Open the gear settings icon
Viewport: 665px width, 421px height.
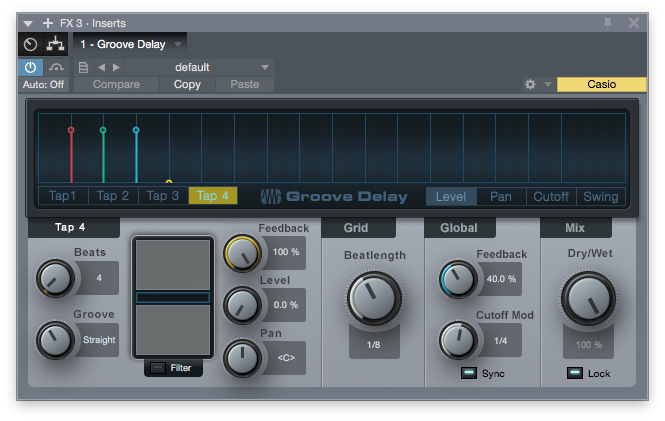(x=530, y=85)
